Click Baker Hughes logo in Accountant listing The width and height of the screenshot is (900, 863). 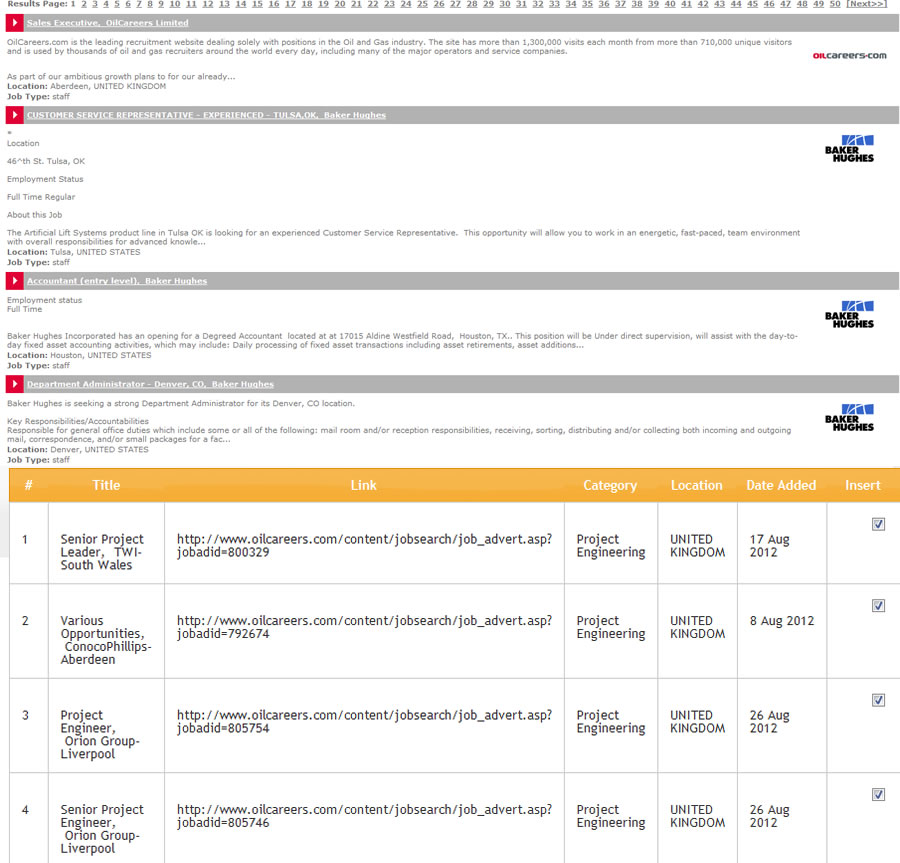(x=849, y=314)
